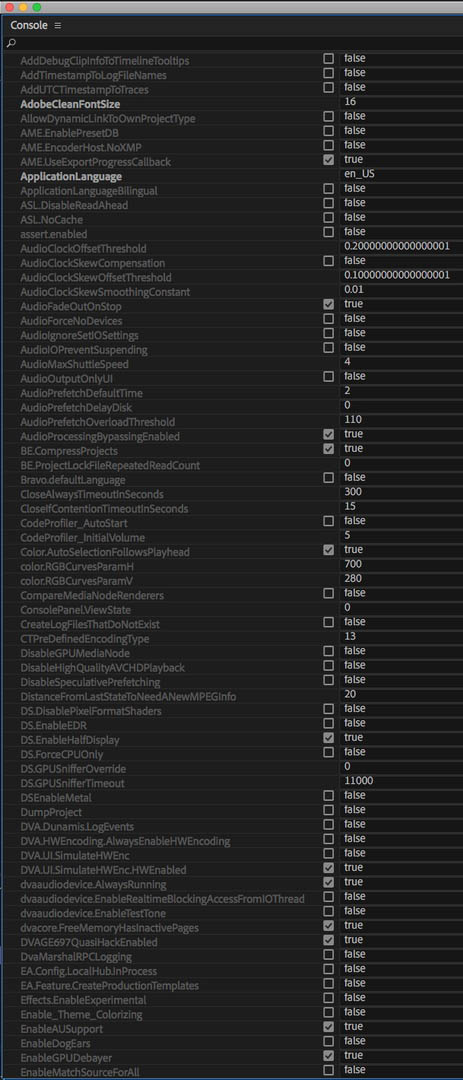Image resolution: width=463 pixels, height=1080 pixels.
Task: Select the Enable_Theme_Colorizing label
Action: coord(81,1015)
